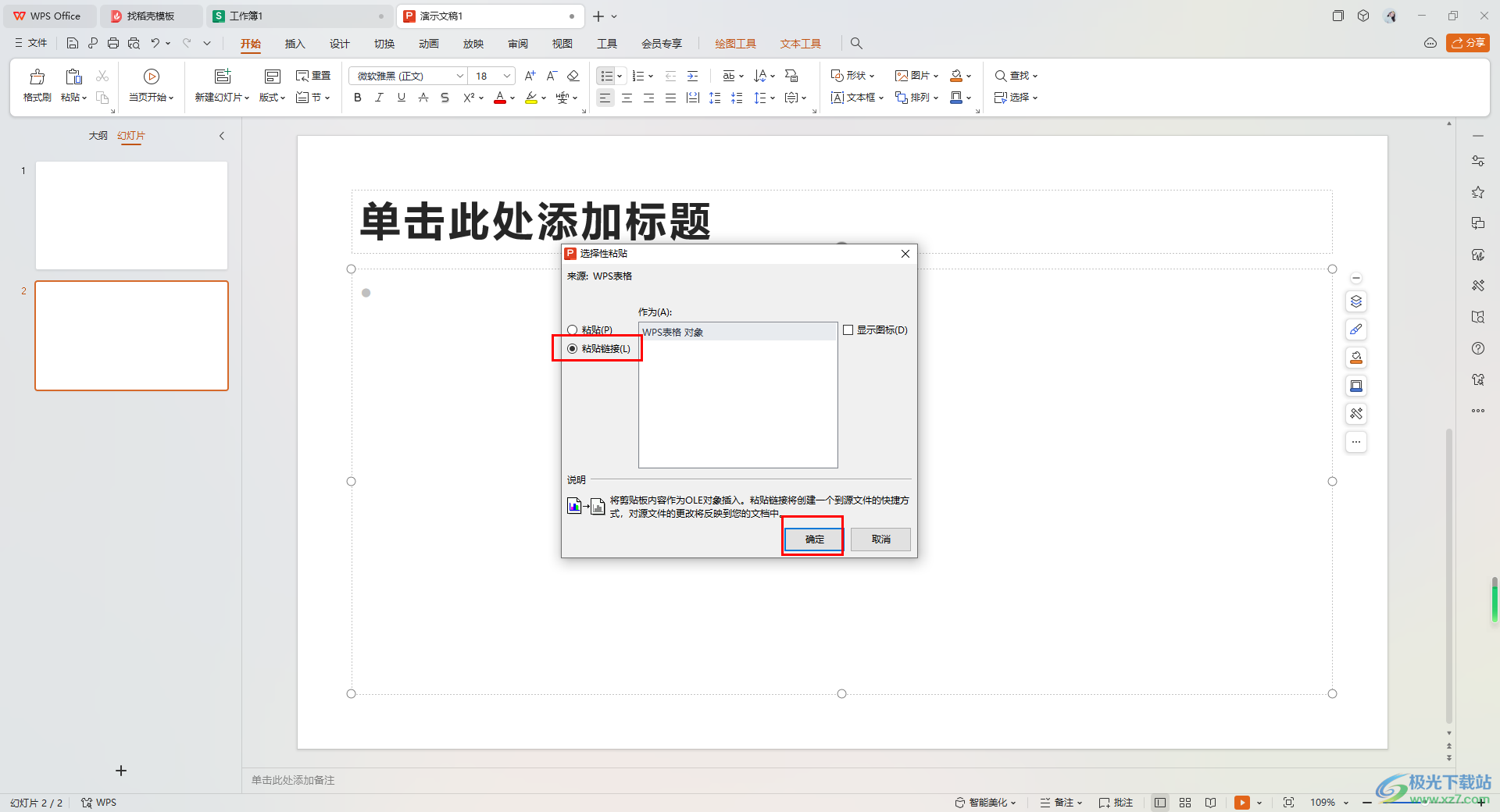Click the Print icon in quick toolbar
The height and width of the screenshot is (812, 1500).
(x=113, y=43)
